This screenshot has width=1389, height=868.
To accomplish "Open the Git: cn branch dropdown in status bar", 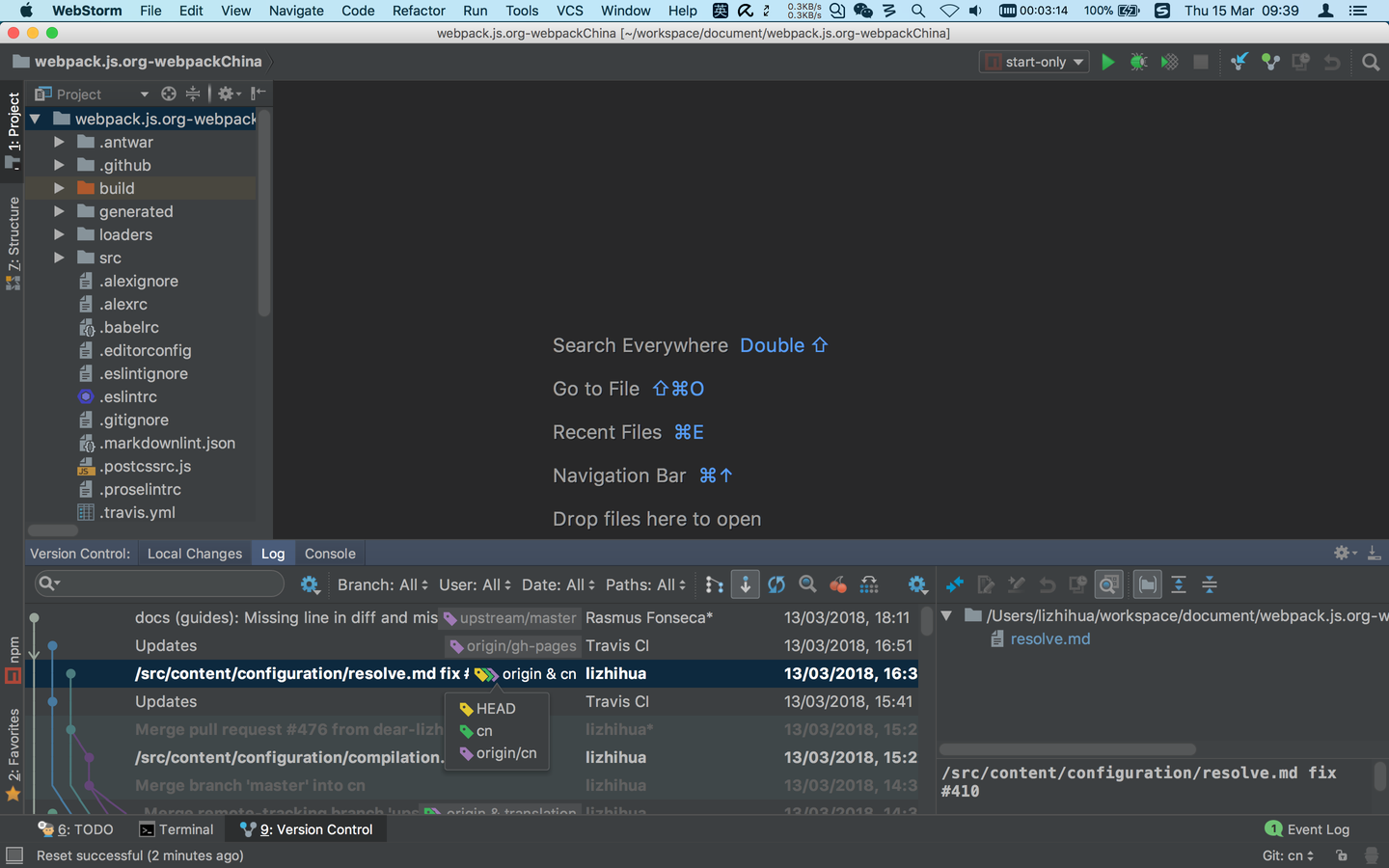I will pyautogui.click(x=1288, y=855).
